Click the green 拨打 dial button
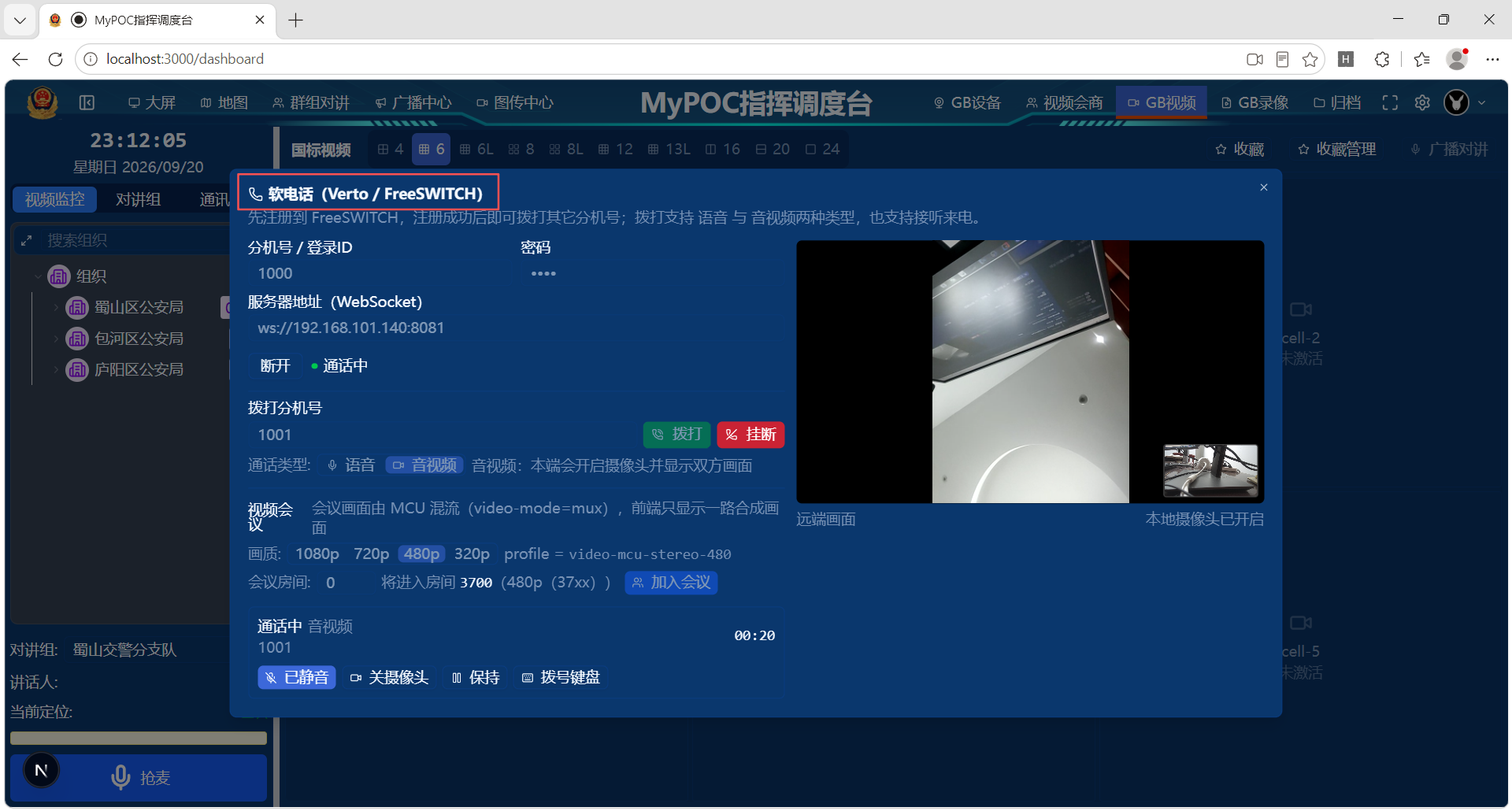This screenshot has height=811, width=1512. 677,435
